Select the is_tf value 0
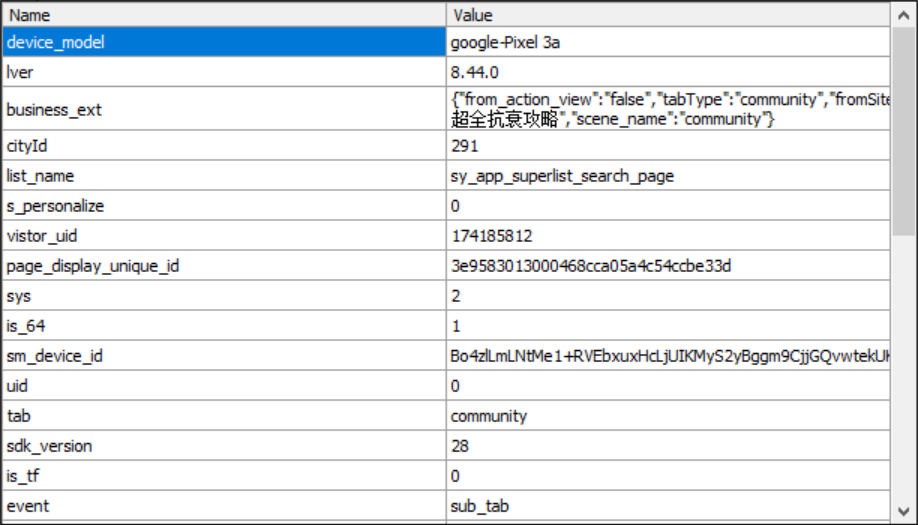This screenshot has width=918, height=525. 668,476
